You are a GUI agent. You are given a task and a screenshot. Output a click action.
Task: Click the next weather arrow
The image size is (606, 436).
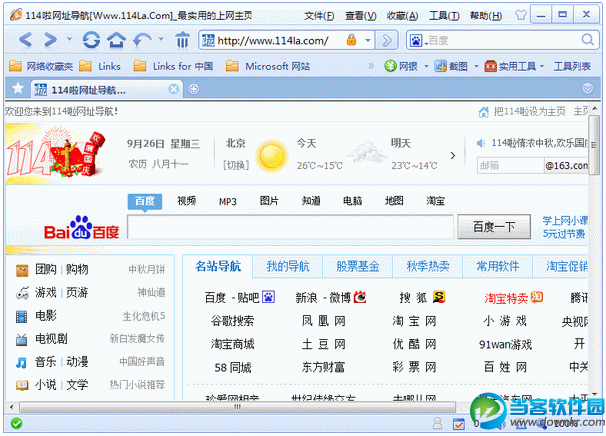click(453, 156)
